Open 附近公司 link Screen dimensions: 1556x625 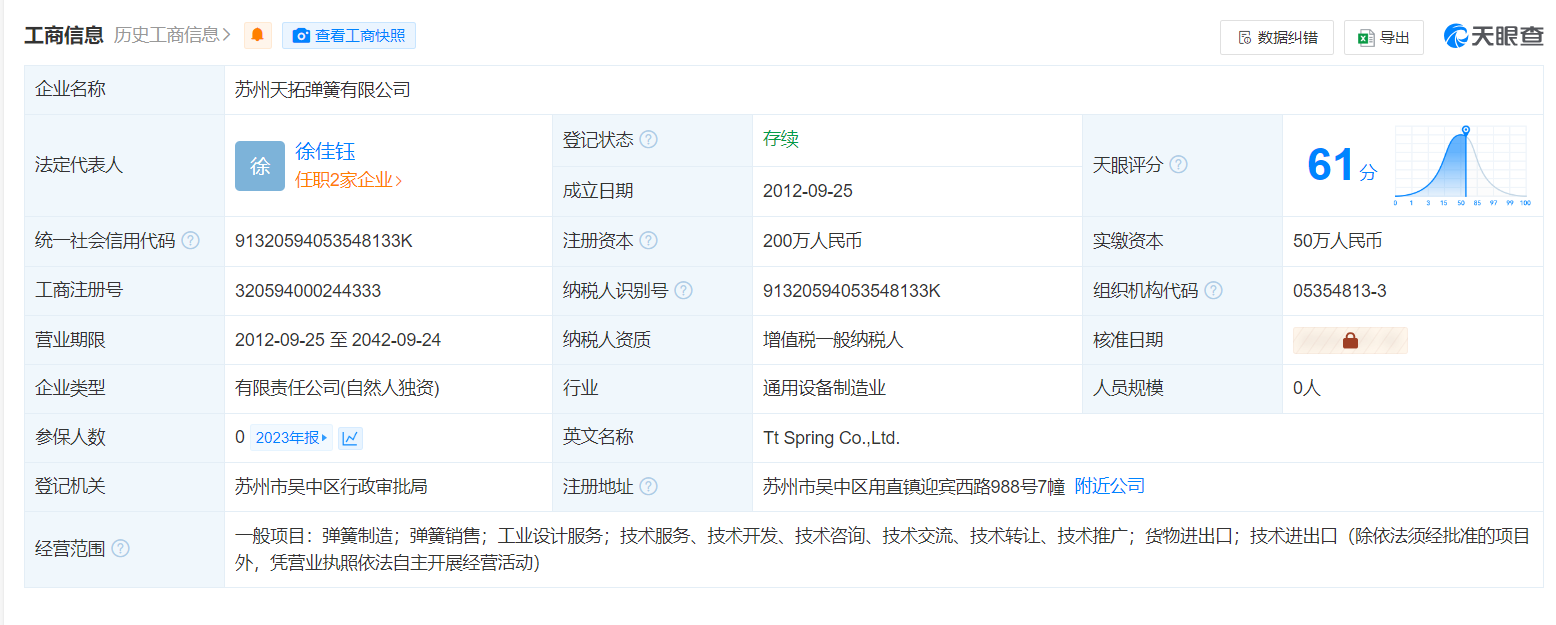[1109, 486]
